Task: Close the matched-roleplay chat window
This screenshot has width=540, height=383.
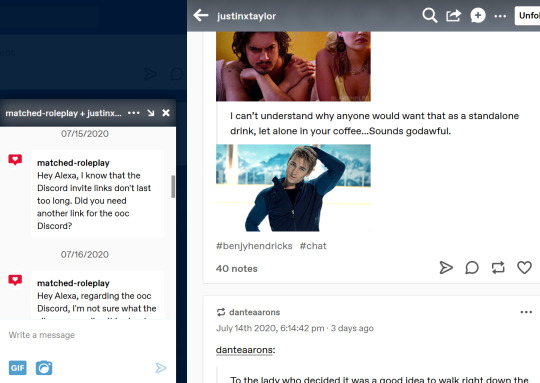Action: pos(166,113)
